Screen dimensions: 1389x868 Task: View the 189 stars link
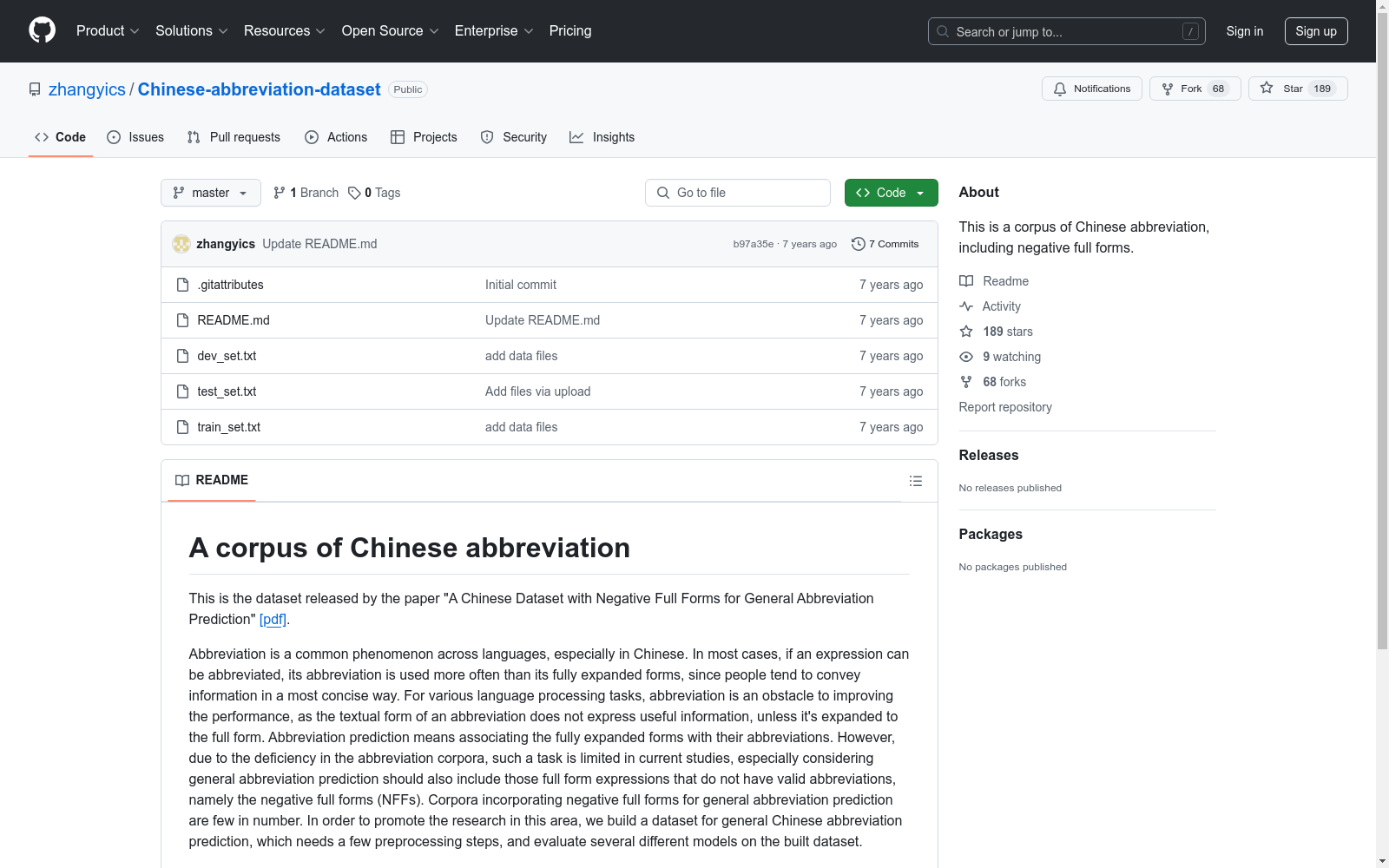(x=996, y=332)
